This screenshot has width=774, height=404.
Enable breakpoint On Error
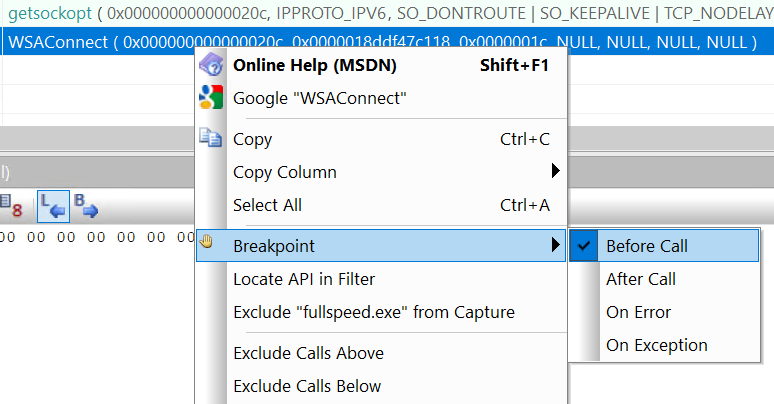click(x=638, y=312)
